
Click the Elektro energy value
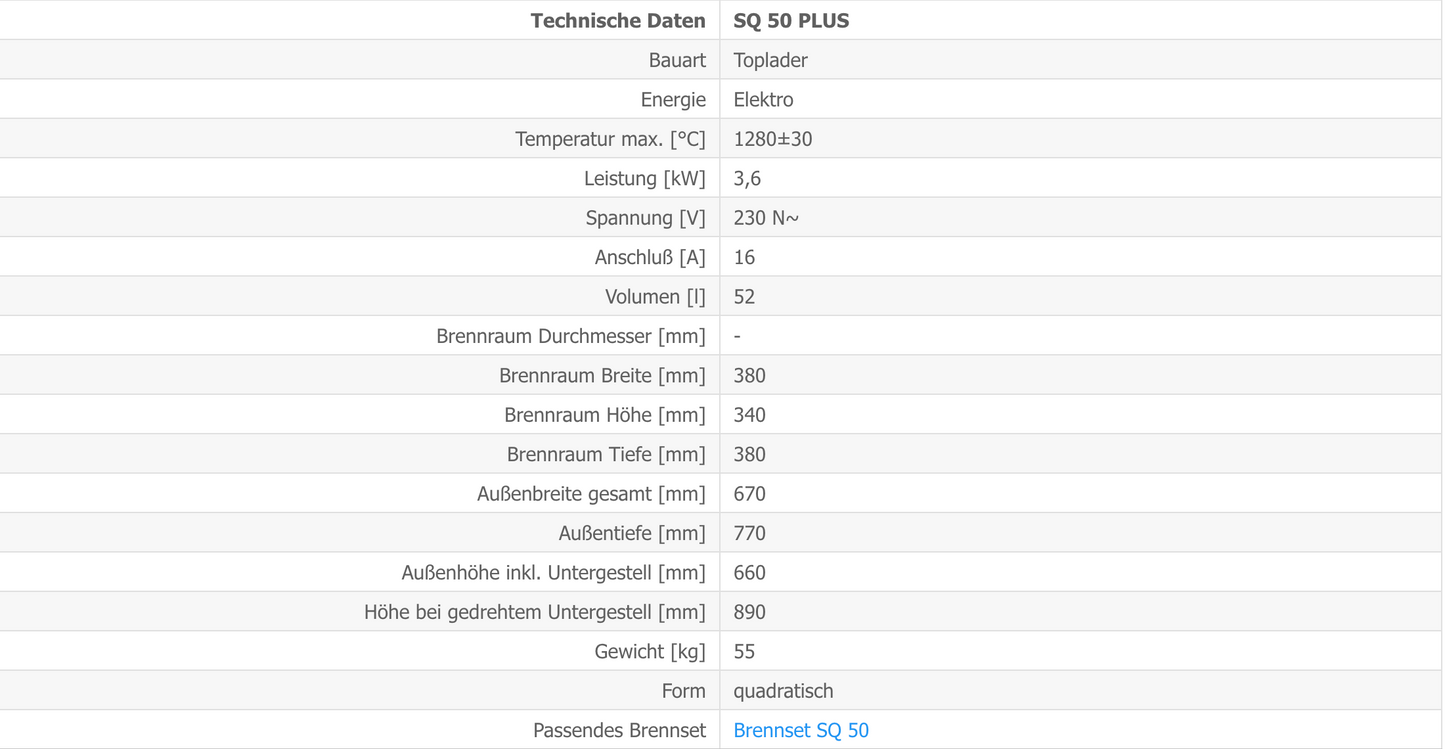(x=763, y=99)
